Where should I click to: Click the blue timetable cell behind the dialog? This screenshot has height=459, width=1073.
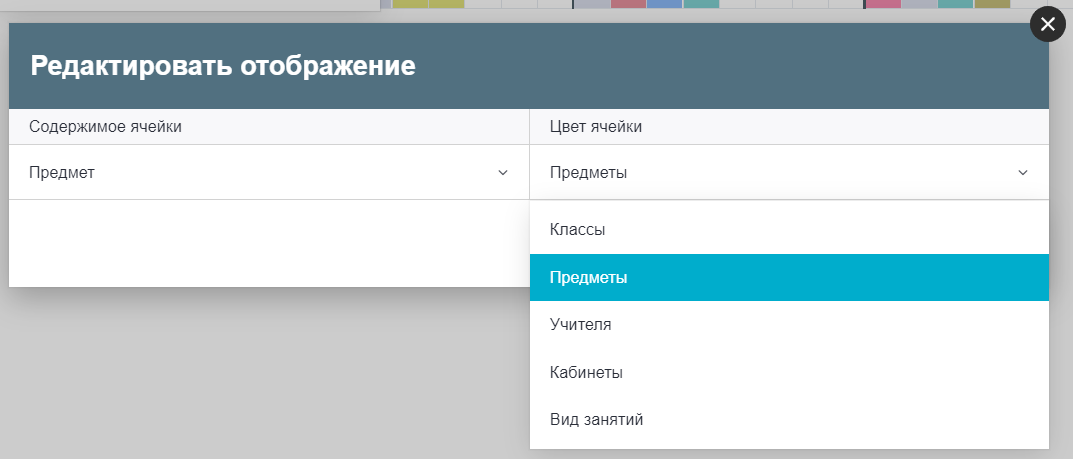click(664, 4)
